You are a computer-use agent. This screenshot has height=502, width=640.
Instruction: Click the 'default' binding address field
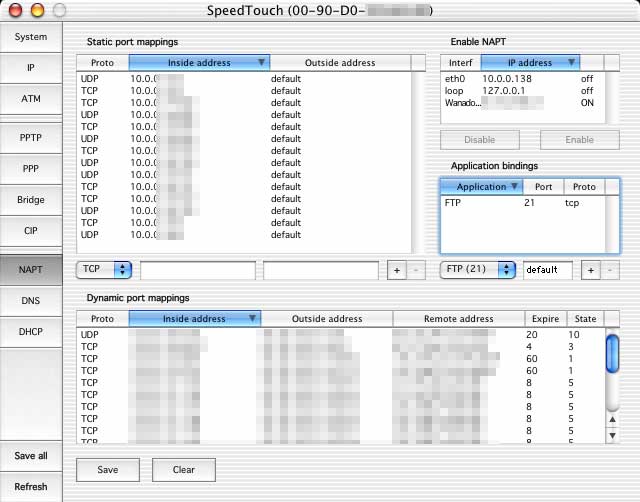548,270
